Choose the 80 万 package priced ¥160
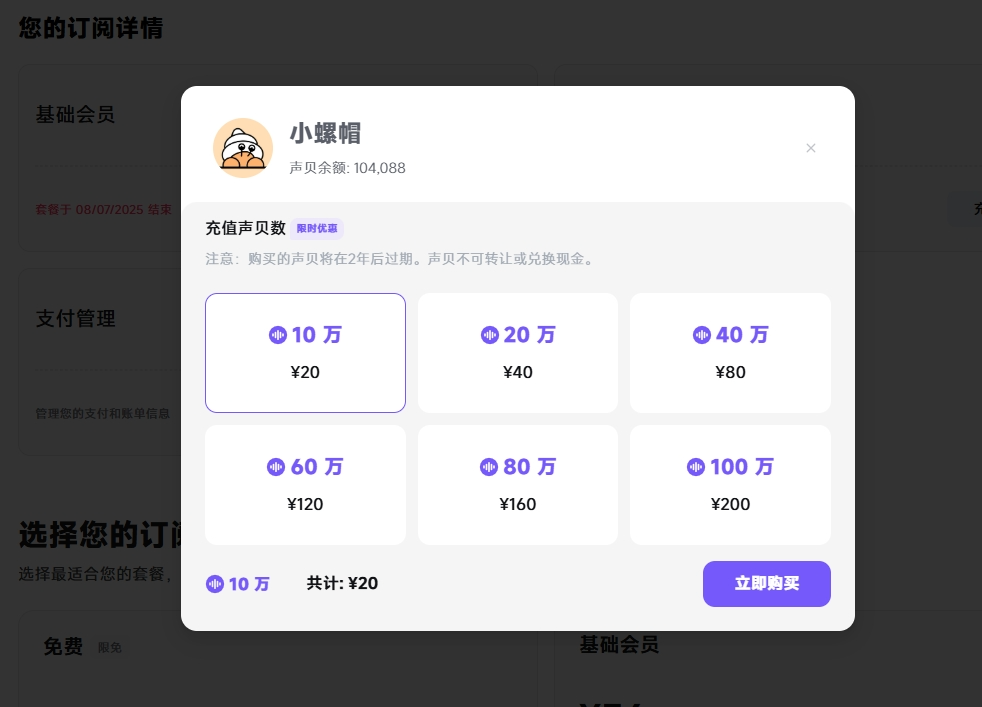The width and height of the screenshot is (982, 707). (518, 485)
